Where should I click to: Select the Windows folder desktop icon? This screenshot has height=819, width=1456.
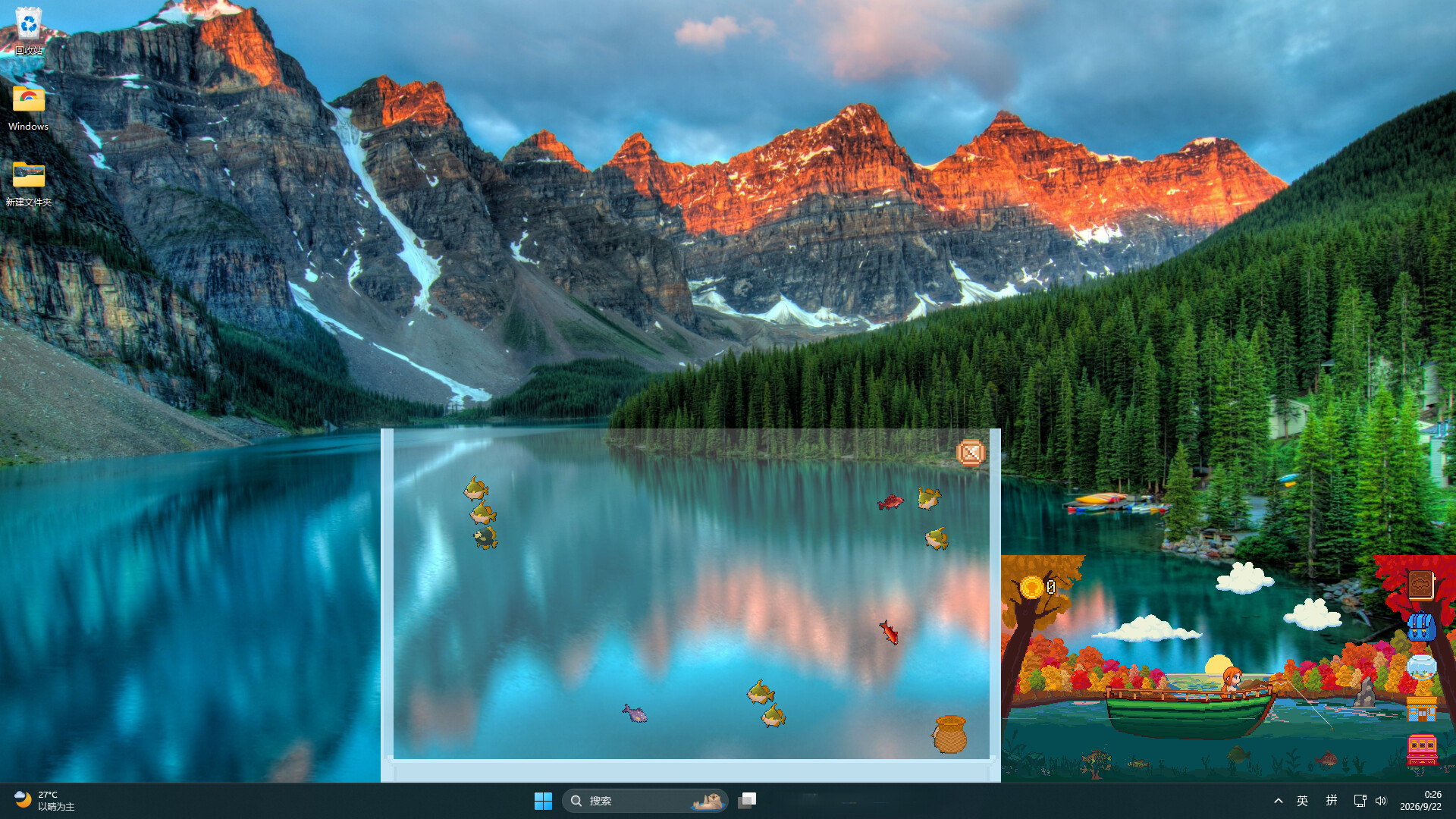(29, 107)
